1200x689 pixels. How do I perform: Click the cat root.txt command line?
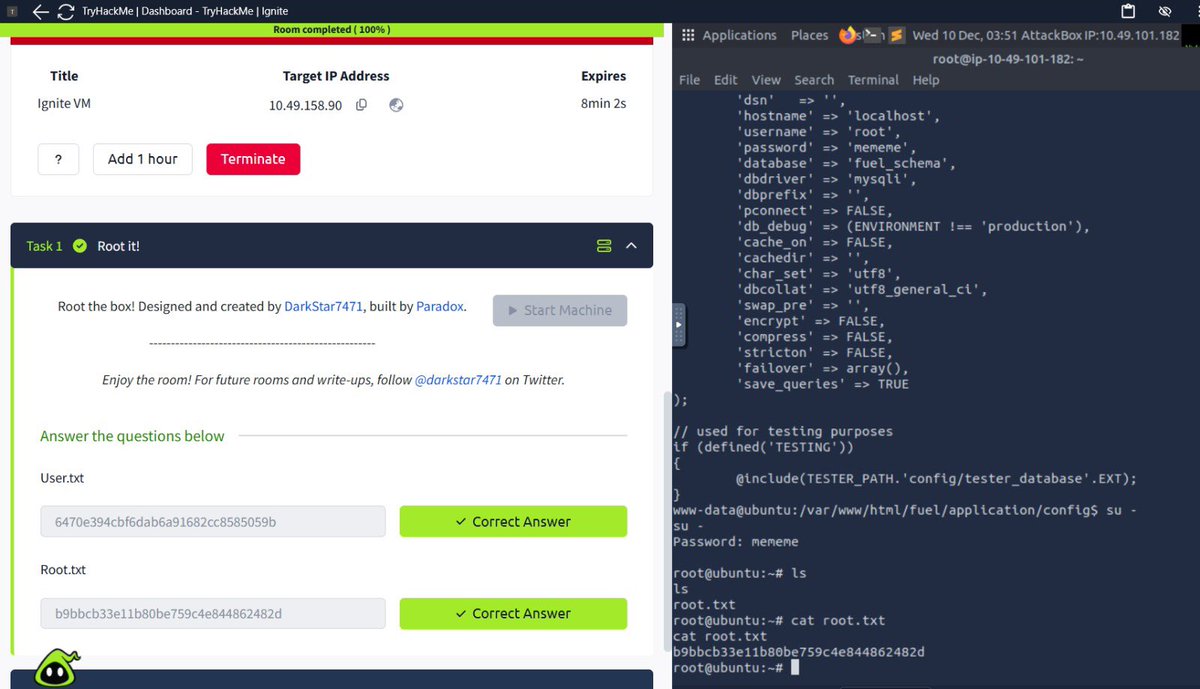pyautogui.click(x=780, y=621)
